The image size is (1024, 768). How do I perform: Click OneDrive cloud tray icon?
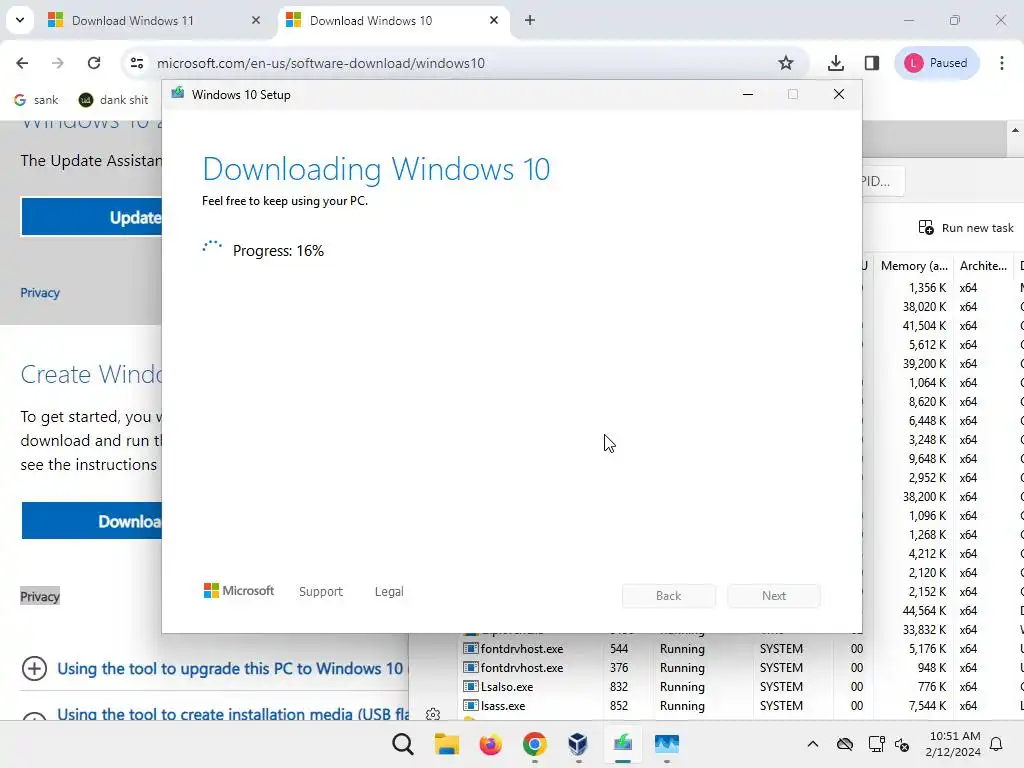point(845,744)
